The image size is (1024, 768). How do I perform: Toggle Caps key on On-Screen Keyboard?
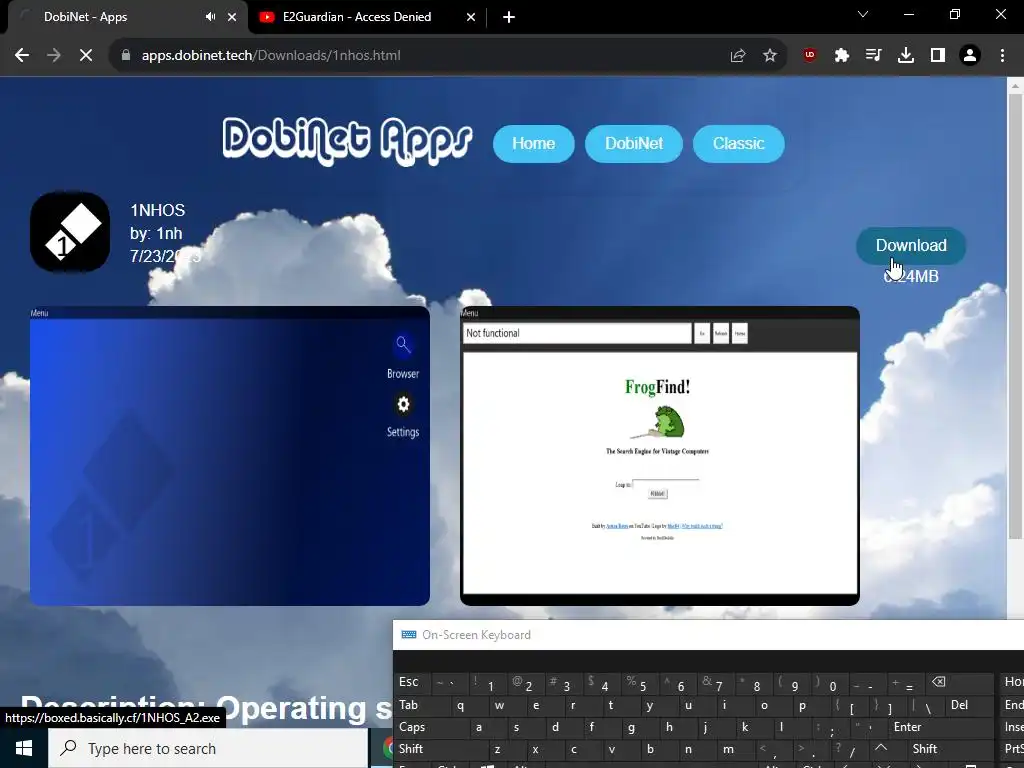pyautogui.click(x=430, y=727)
